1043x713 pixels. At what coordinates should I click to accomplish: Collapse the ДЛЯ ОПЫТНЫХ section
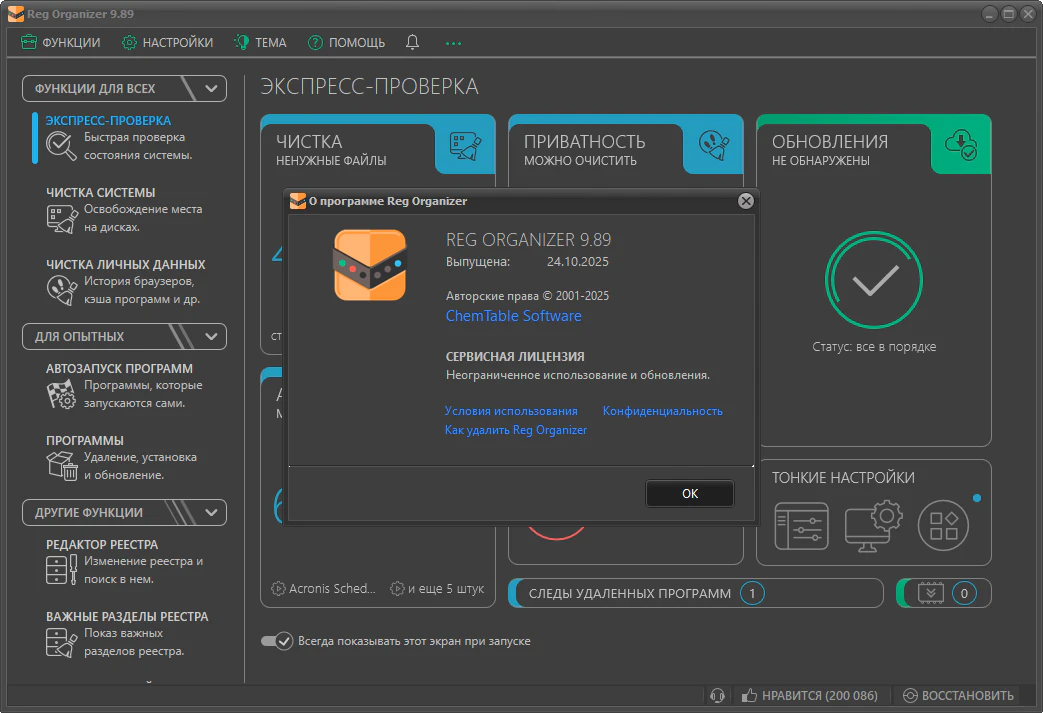coord(211,336)
